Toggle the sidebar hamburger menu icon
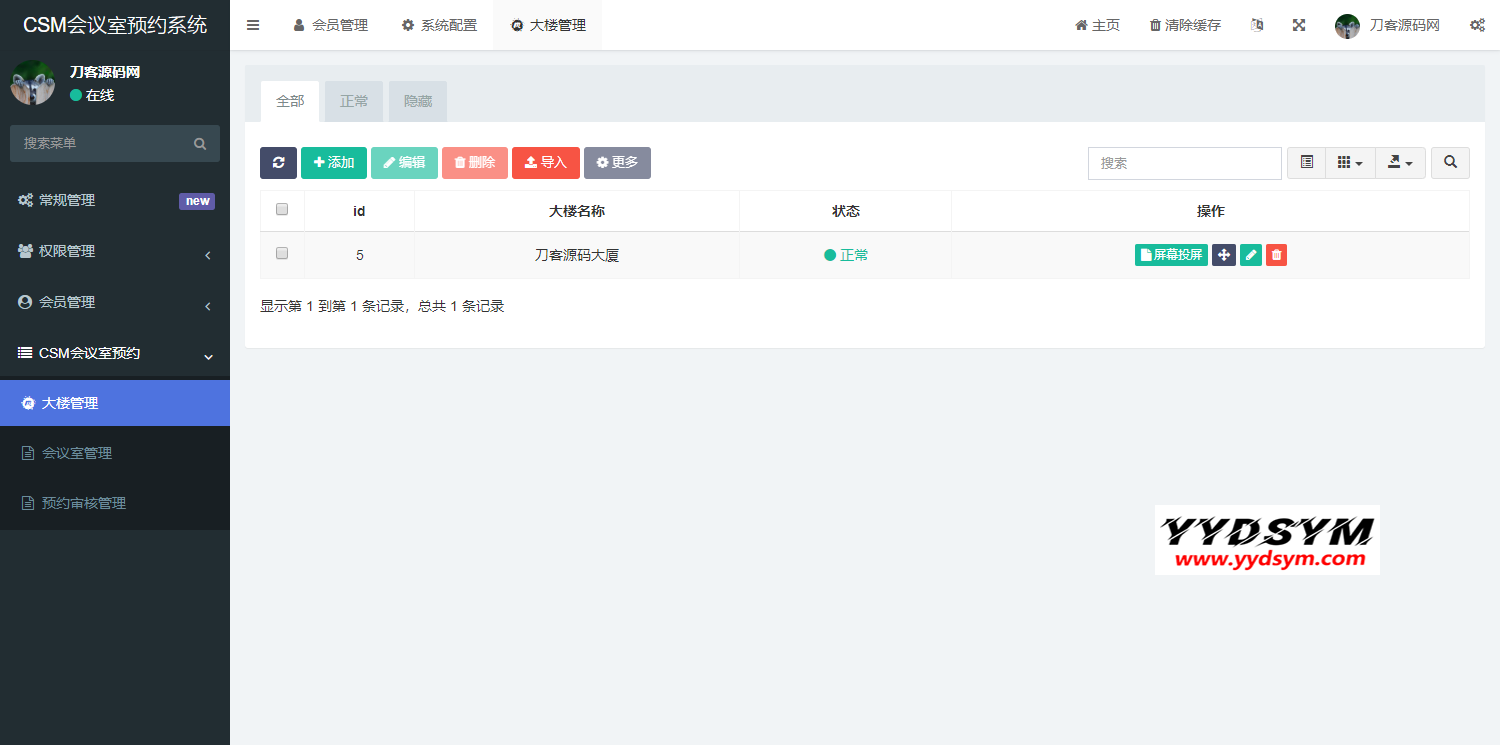This screenshot has height=745, width=1500. pos(253,25)
